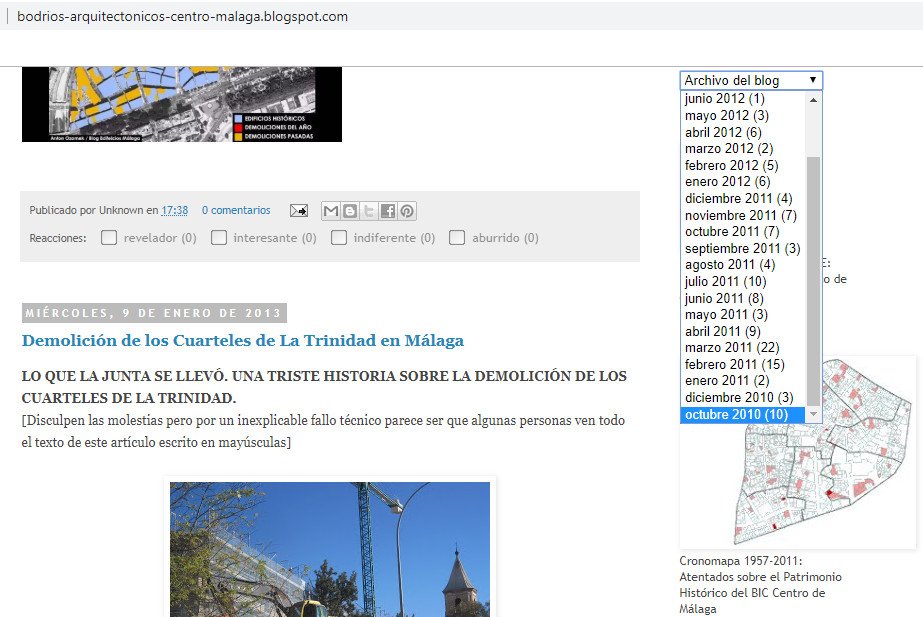Open the Archivo del blog dropdown

[x=751, y=80]
